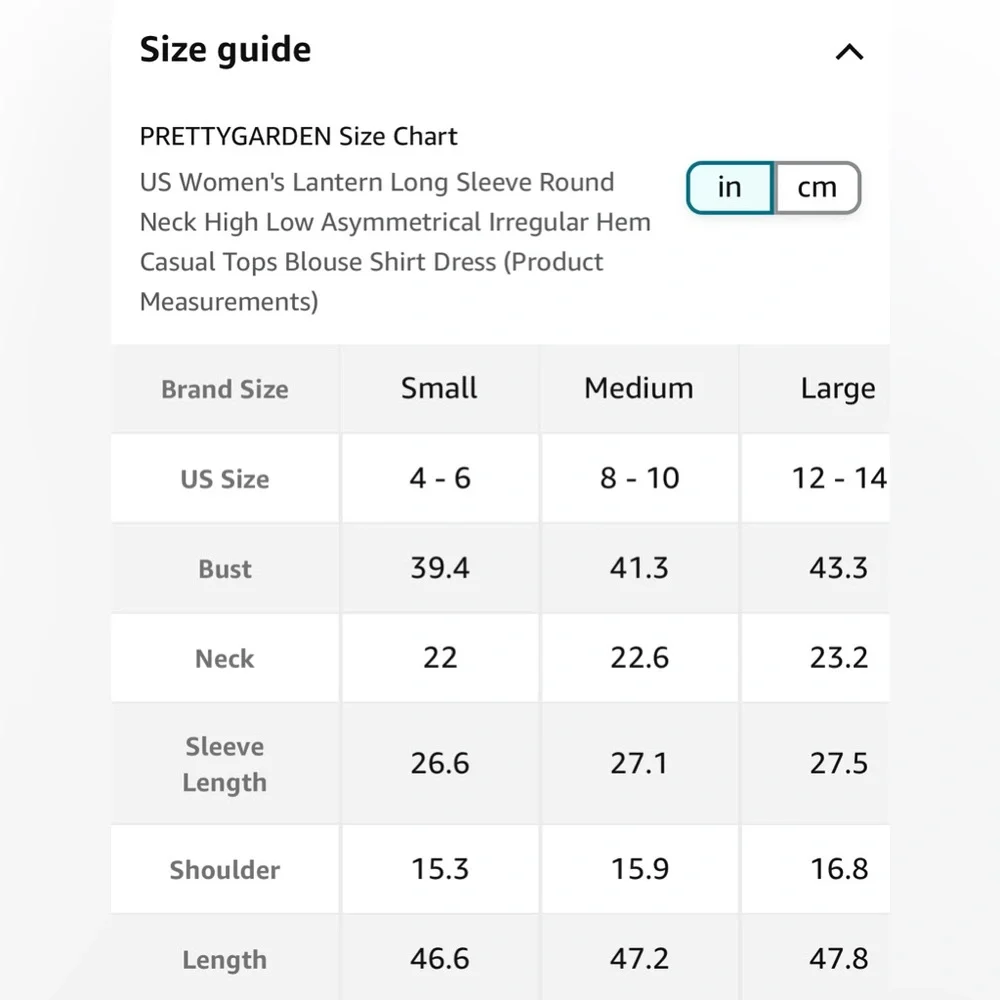Click the Brand Size row label
1000x1000 pixels.
point(225,389)
